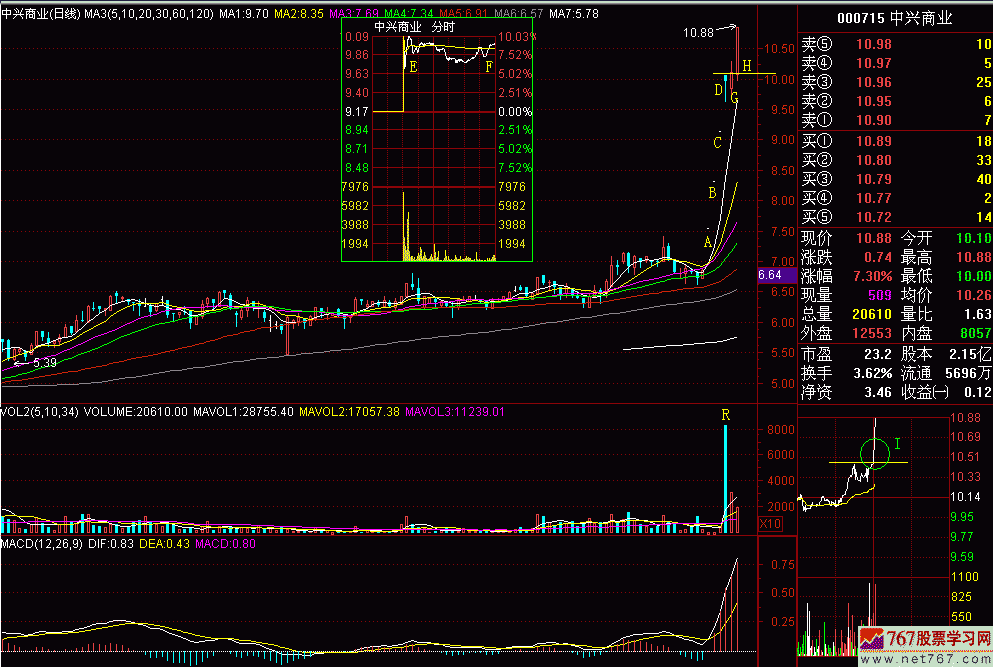
Task: Click the 总量 value 20610
Action: 871,314
